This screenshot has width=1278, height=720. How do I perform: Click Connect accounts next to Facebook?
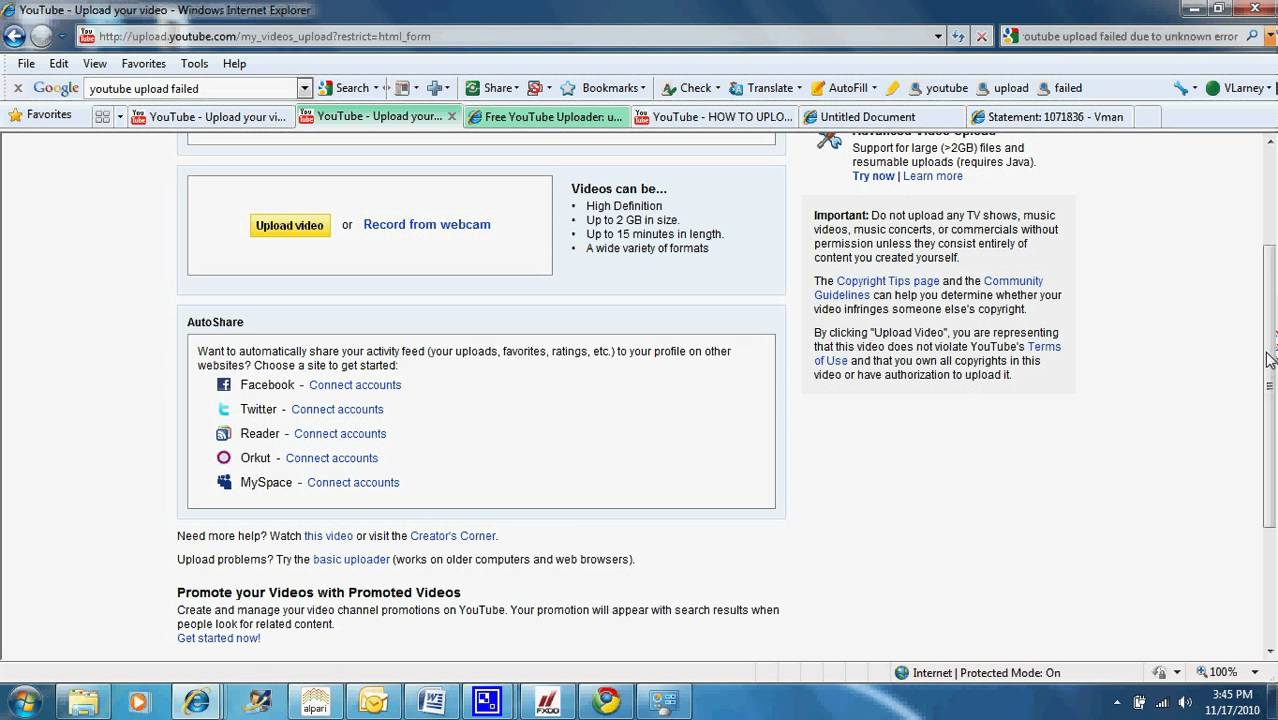(x=355, y=385)
